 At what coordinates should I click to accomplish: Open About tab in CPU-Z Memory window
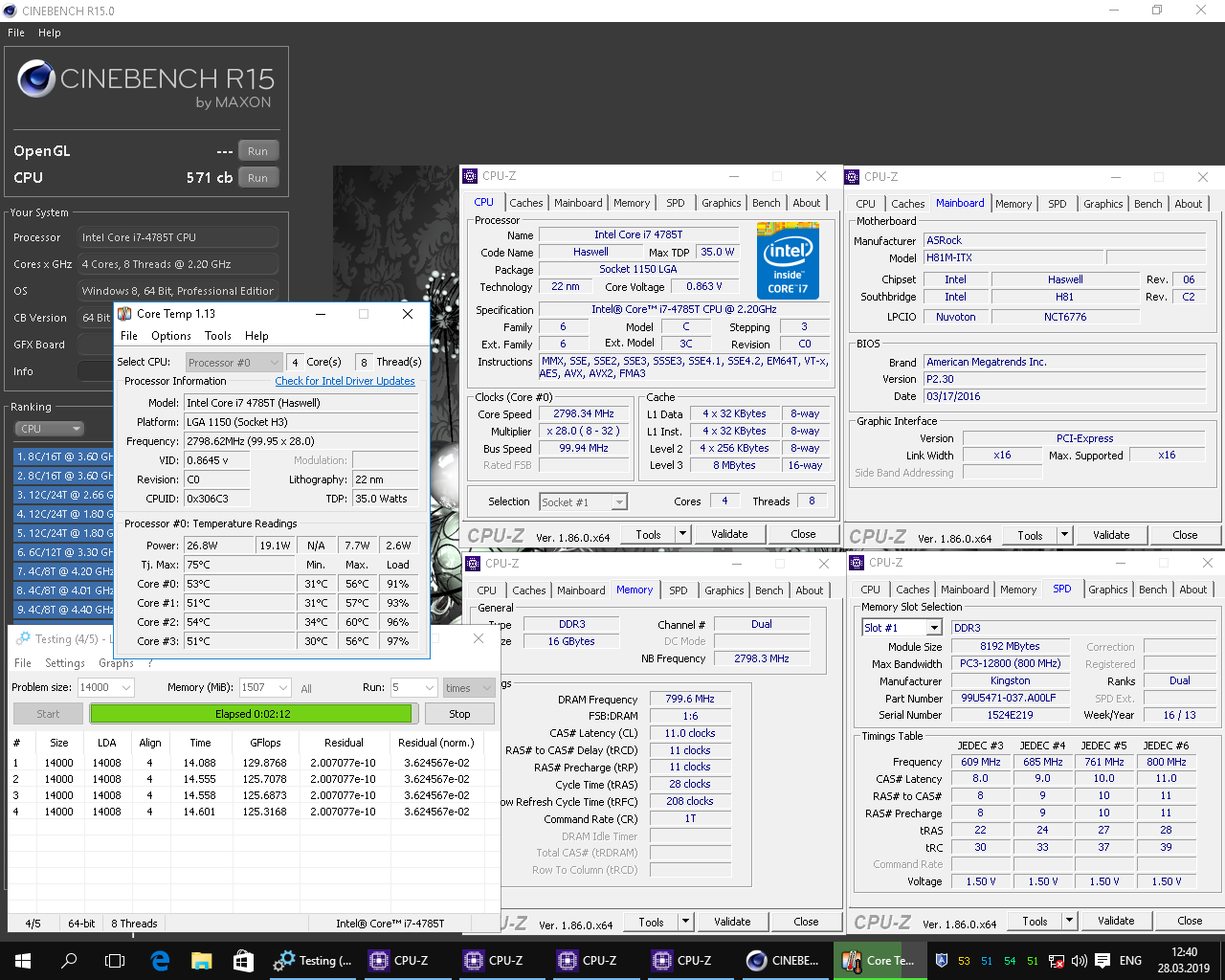pos(810,590)
